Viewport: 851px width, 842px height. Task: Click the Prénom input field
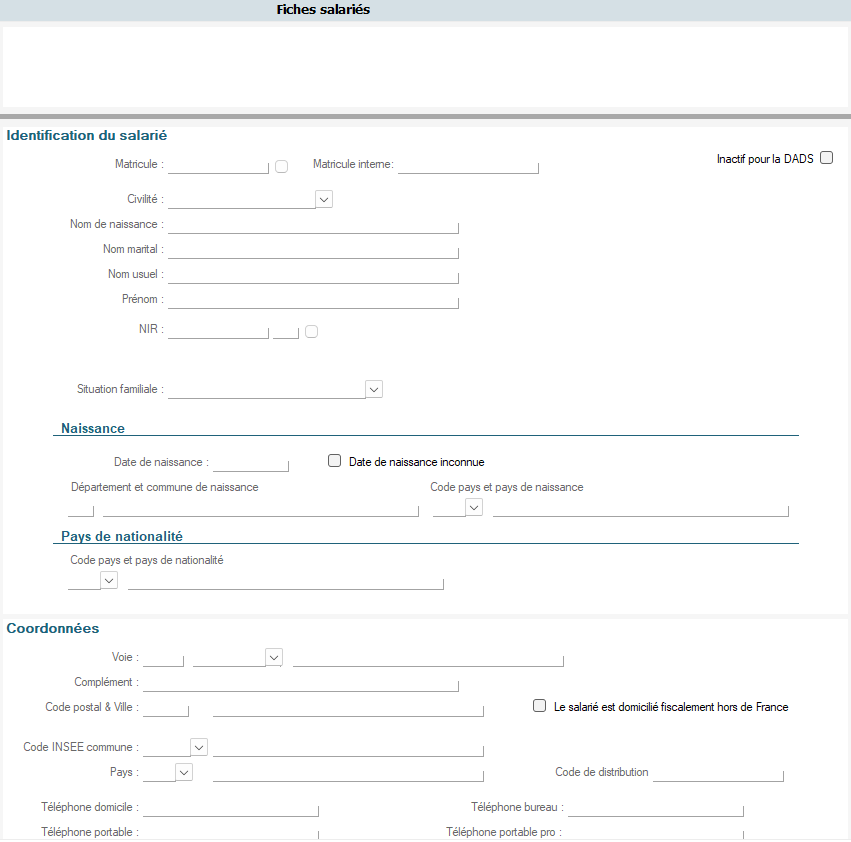(x=313, y=301)
